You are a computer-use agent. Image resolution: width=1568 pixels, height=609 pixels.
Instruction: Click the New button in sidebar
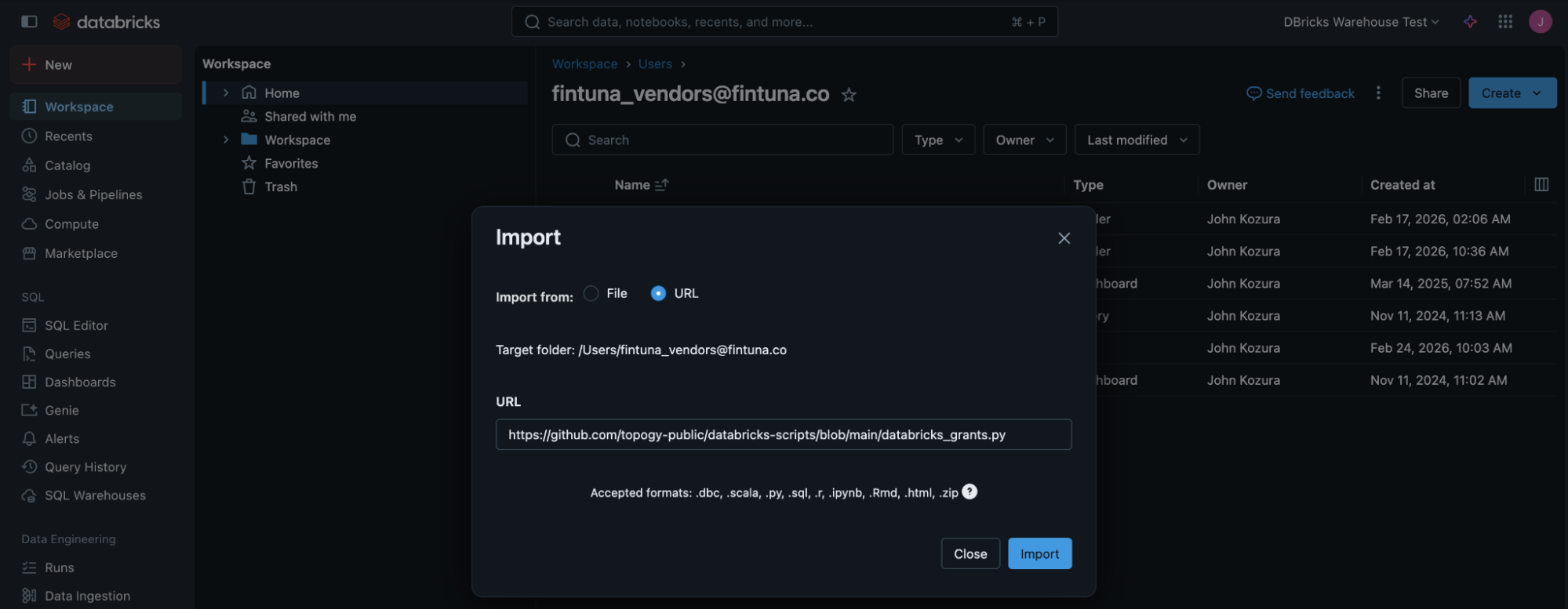96,64
